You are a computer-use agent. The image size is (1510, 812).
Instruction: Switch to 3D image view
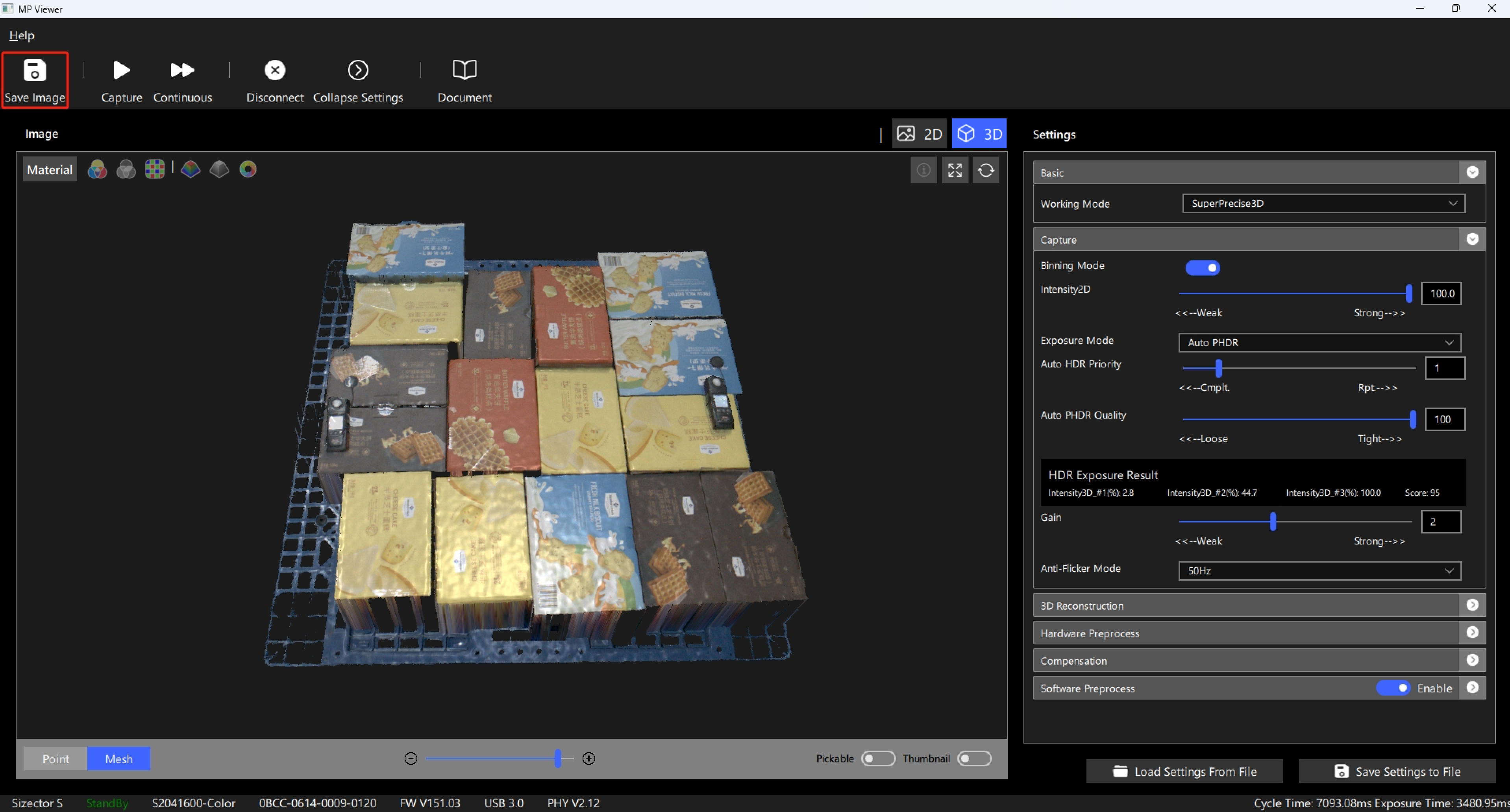click(x=979, y=134)
